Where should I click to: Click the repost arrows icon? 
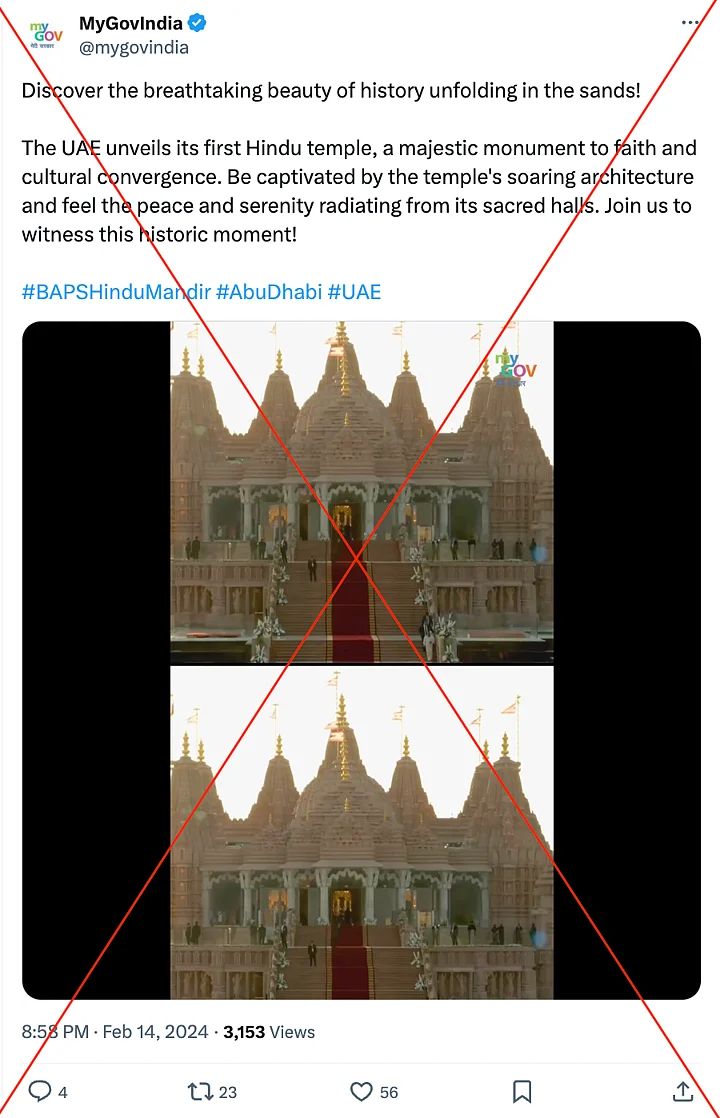click(x=198, y=1092)
